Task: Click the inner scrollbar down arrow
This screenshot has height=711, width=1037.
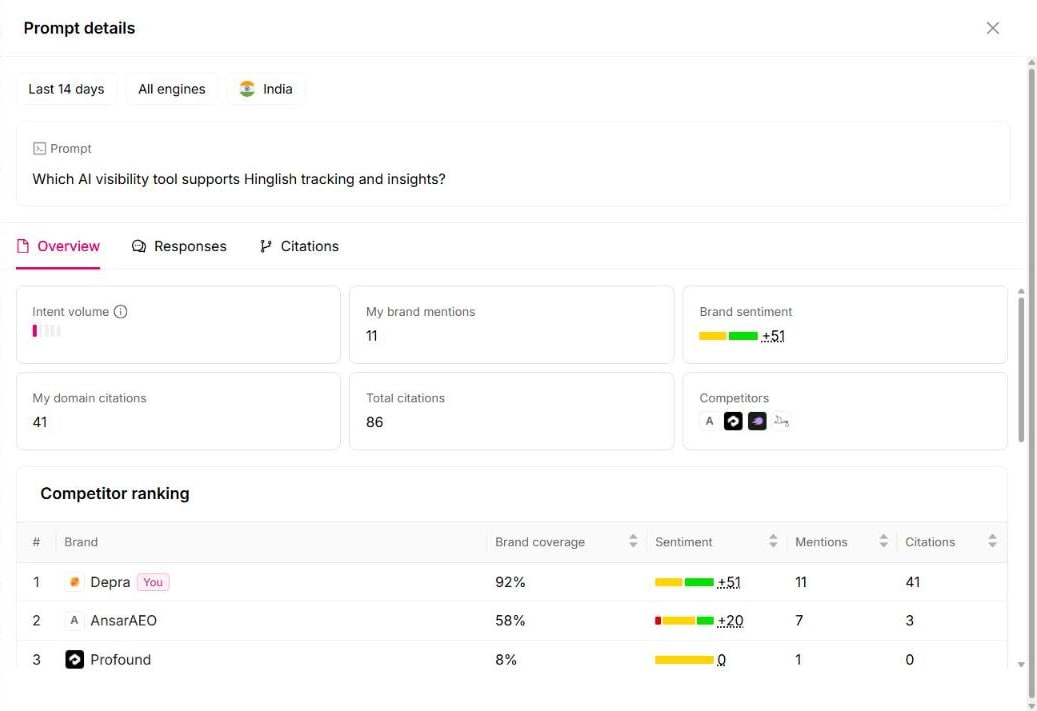Action: 1020,664
